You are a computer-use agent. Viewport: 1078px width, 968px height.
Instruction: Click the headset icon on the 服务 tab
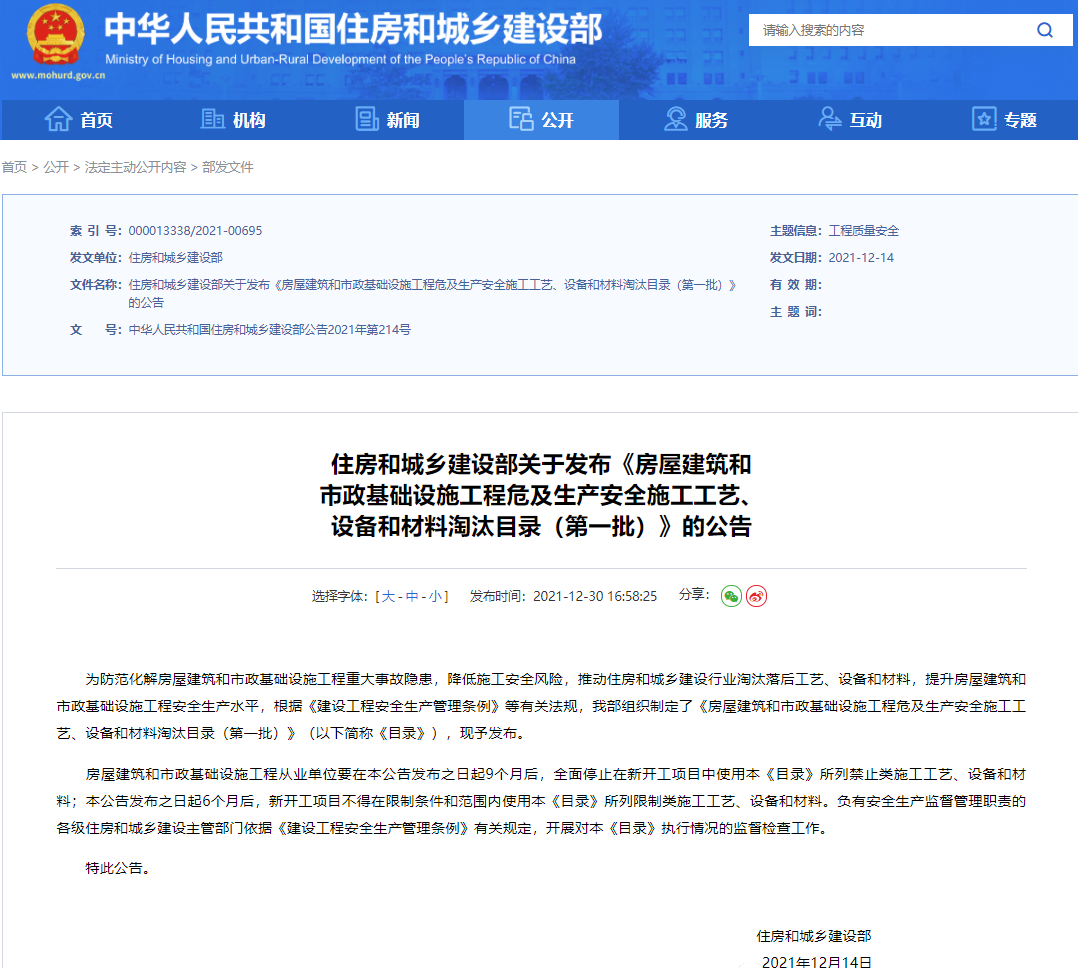[675, 119]
